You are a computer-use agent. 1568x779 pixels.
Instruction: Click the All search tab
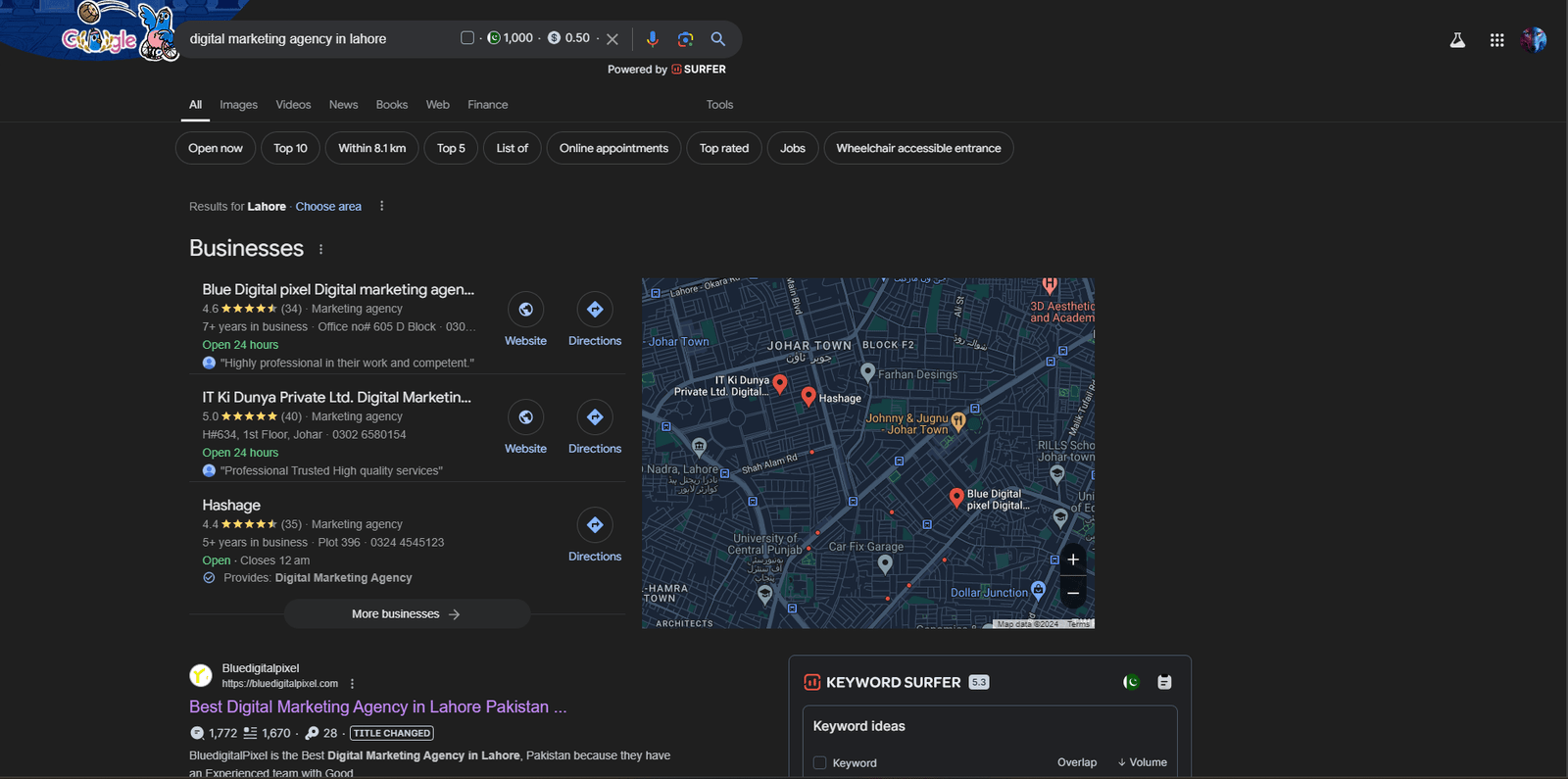pyautogui.click(x=195, y=105)
